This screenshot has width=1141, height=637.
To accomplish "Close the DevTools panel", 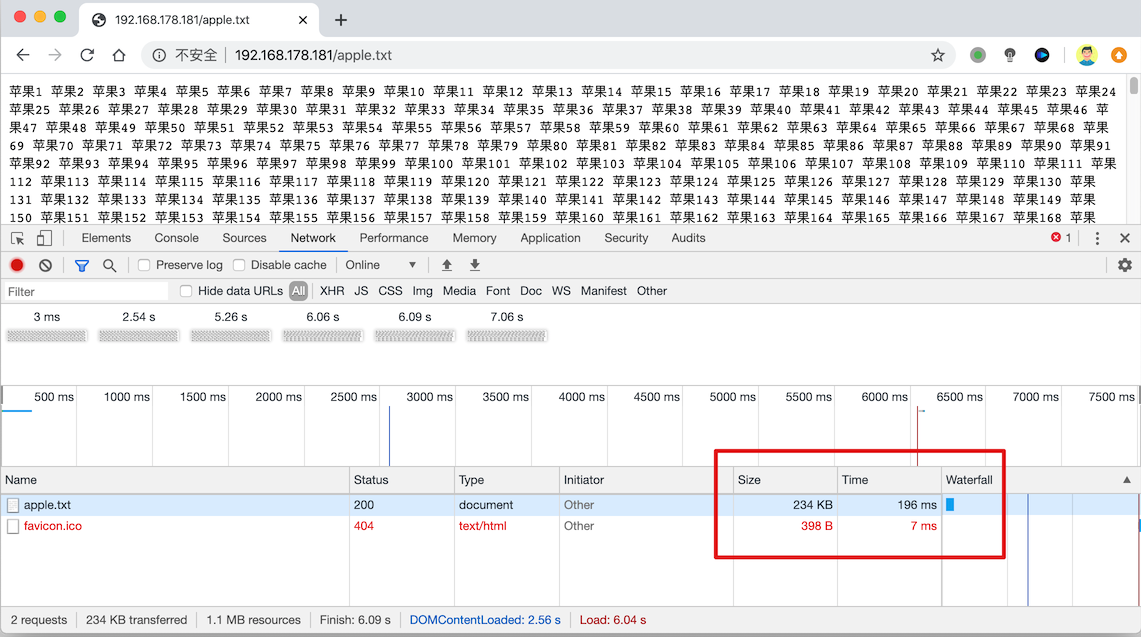I will 1124,238.
